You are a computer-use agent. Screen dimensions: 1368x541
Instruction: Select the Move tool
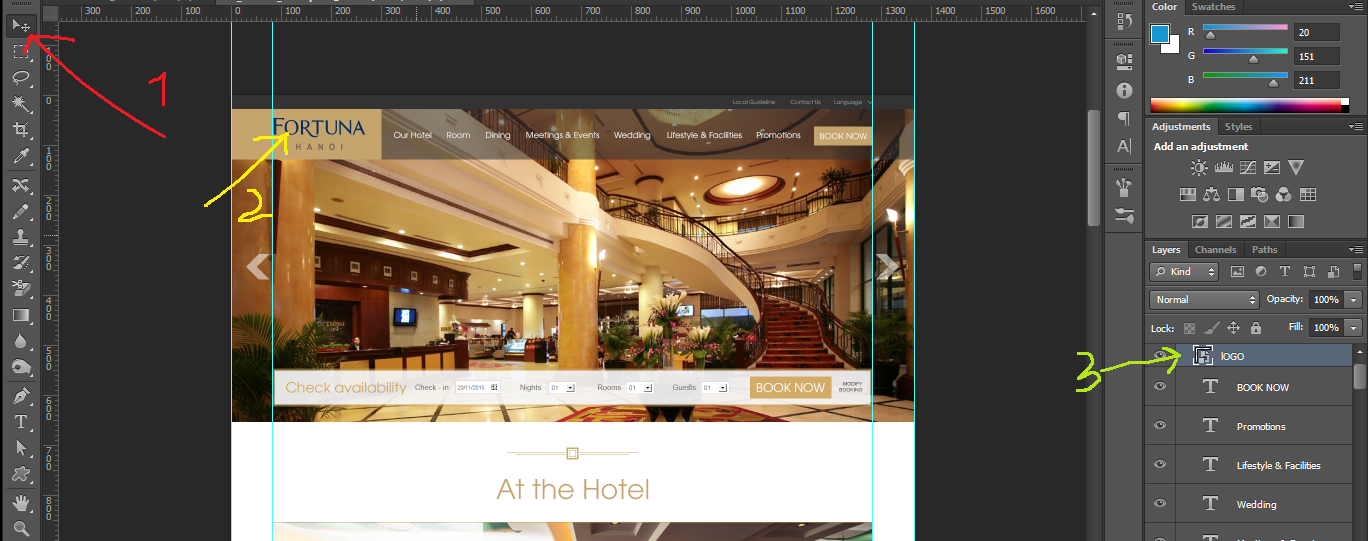21,25
